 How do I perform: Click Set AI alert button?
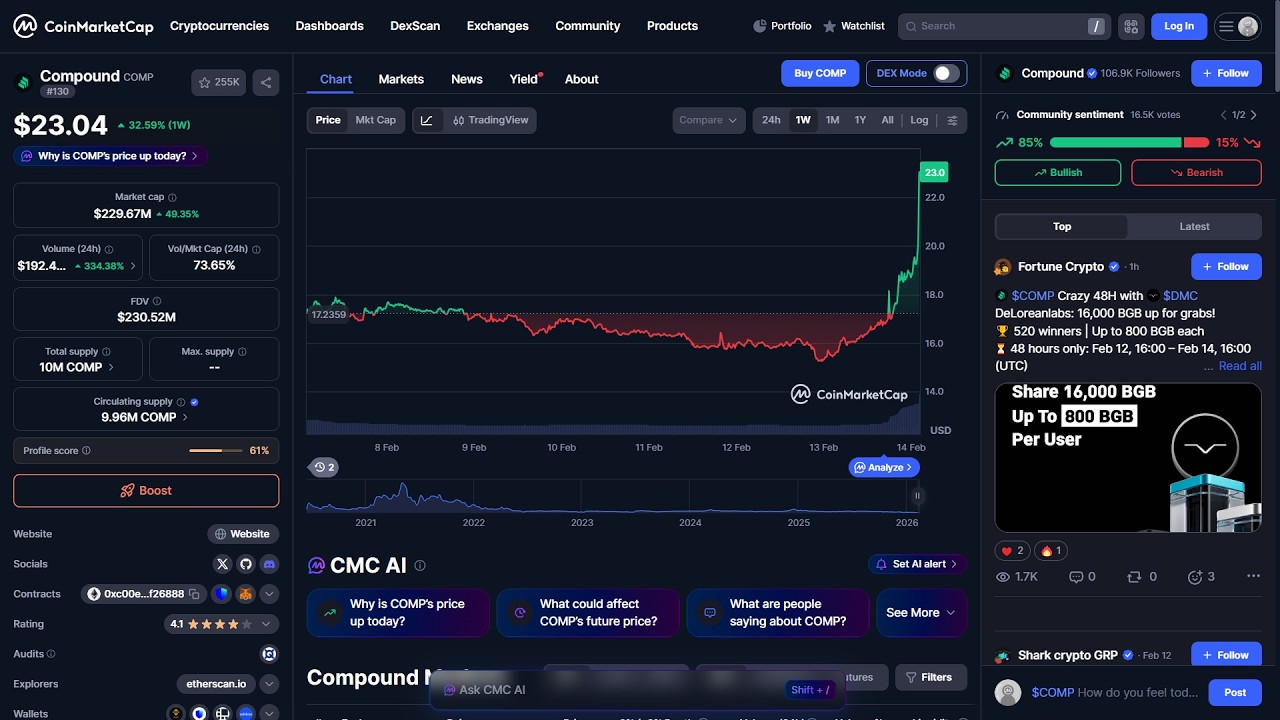(x=917, y=564)
